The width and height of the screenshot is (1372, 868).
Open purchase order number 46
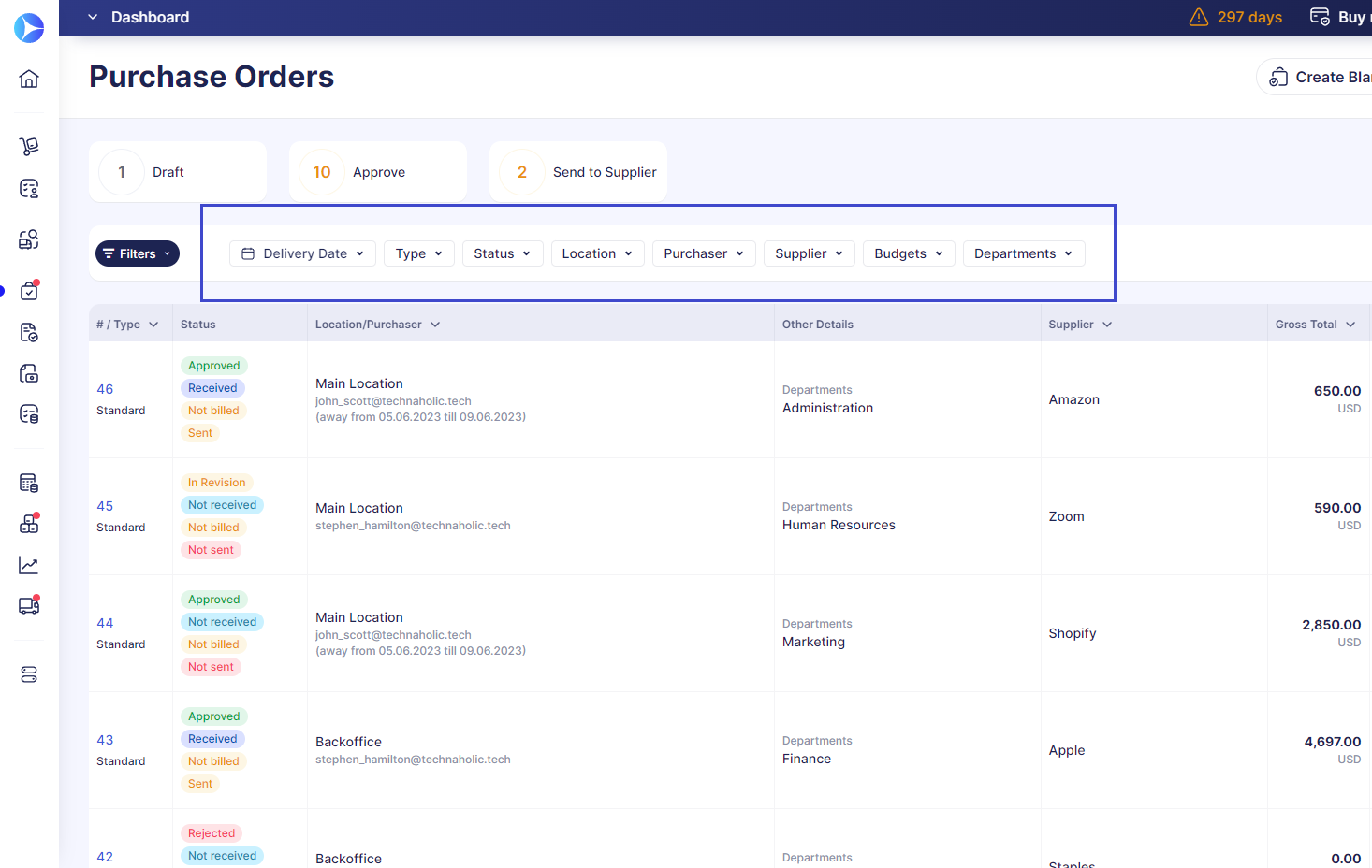[x=105, y=389]
